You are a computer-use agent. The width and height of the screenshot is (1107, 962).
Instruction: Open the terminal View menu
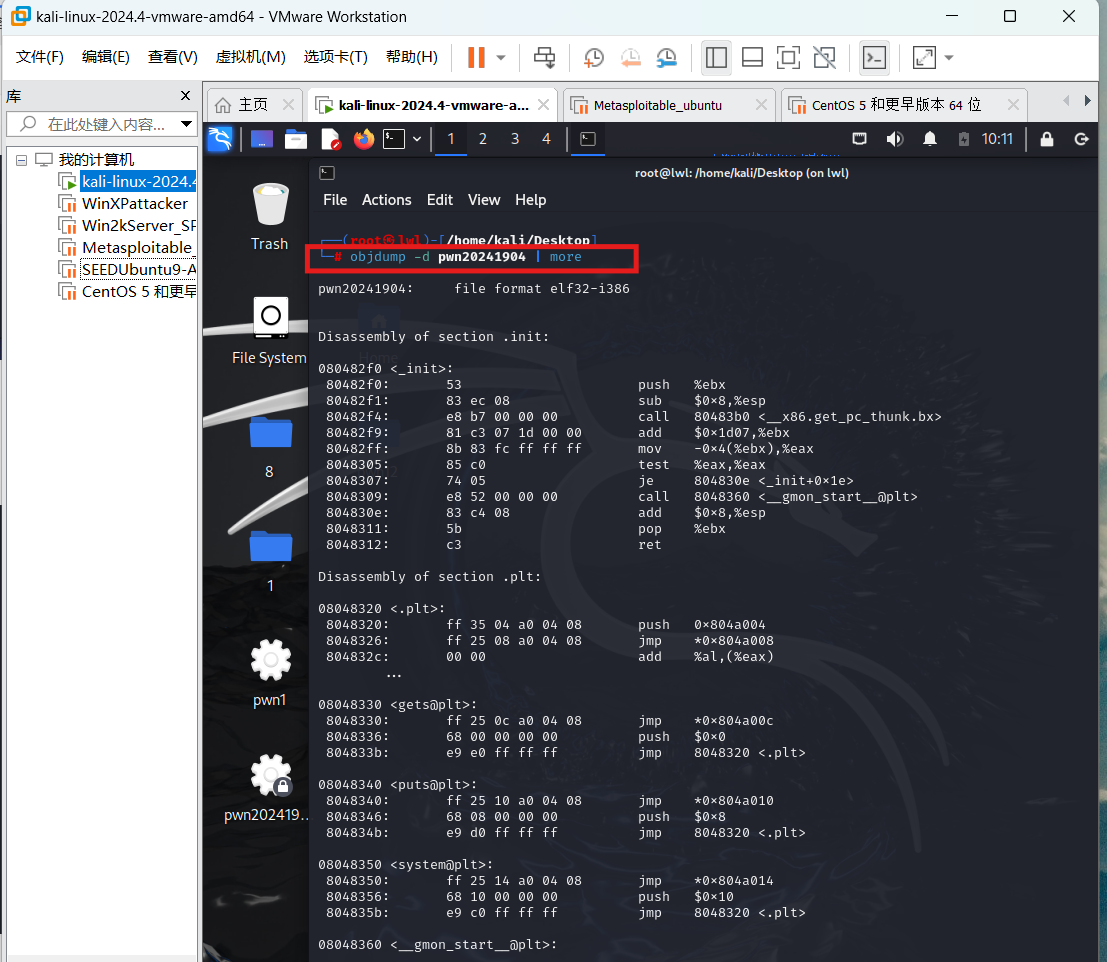coord(484,200)
